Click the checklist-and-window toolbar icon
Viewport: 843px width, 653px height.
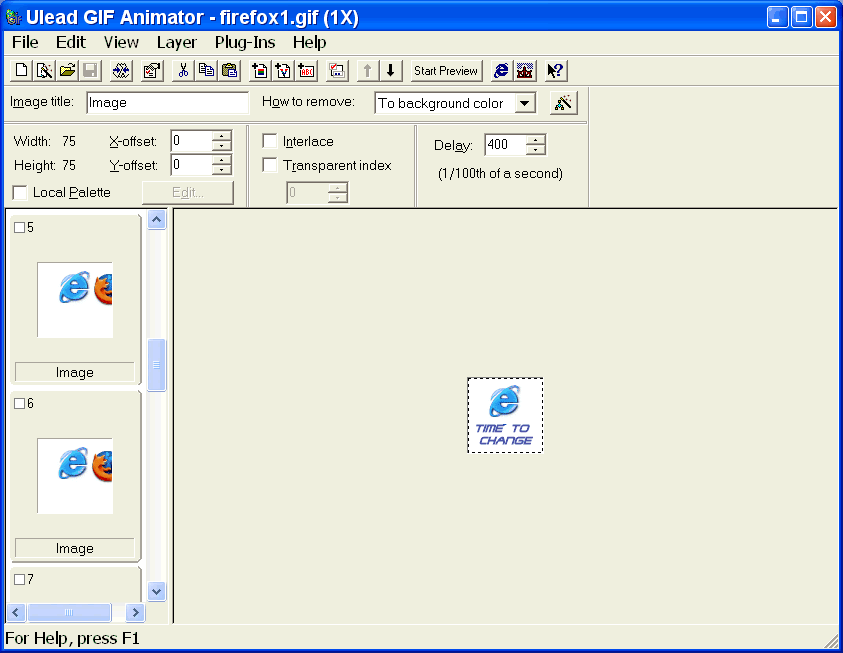click(337, 70)
